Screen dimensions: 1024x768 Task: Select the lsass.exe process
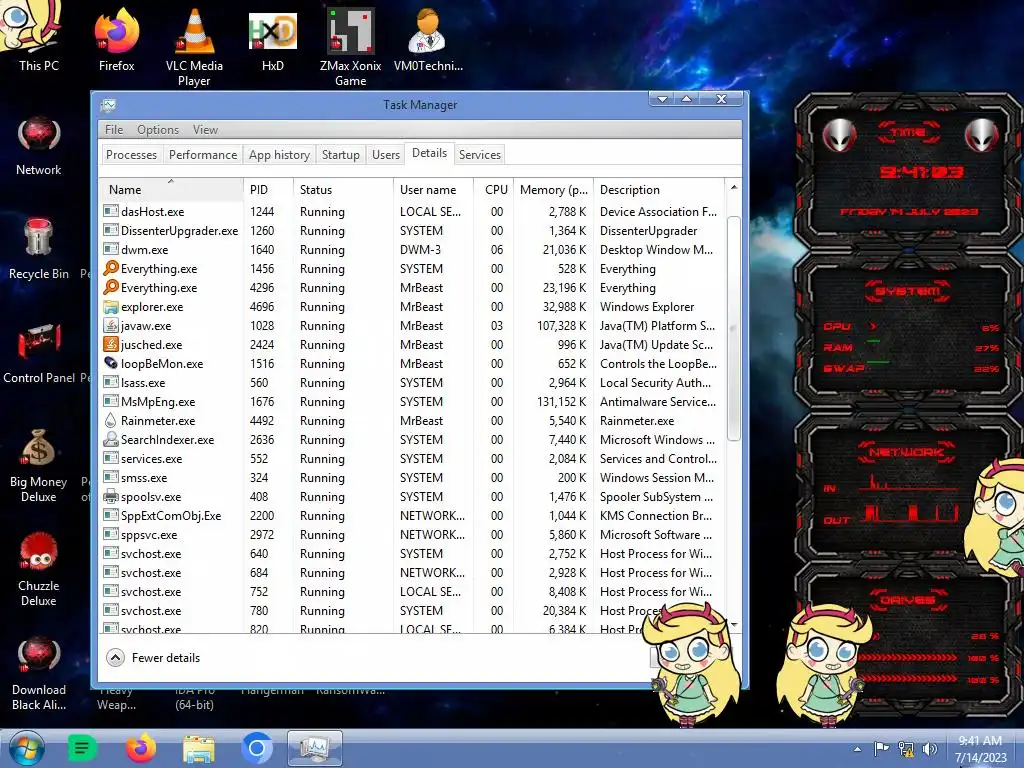pos(412,383)
